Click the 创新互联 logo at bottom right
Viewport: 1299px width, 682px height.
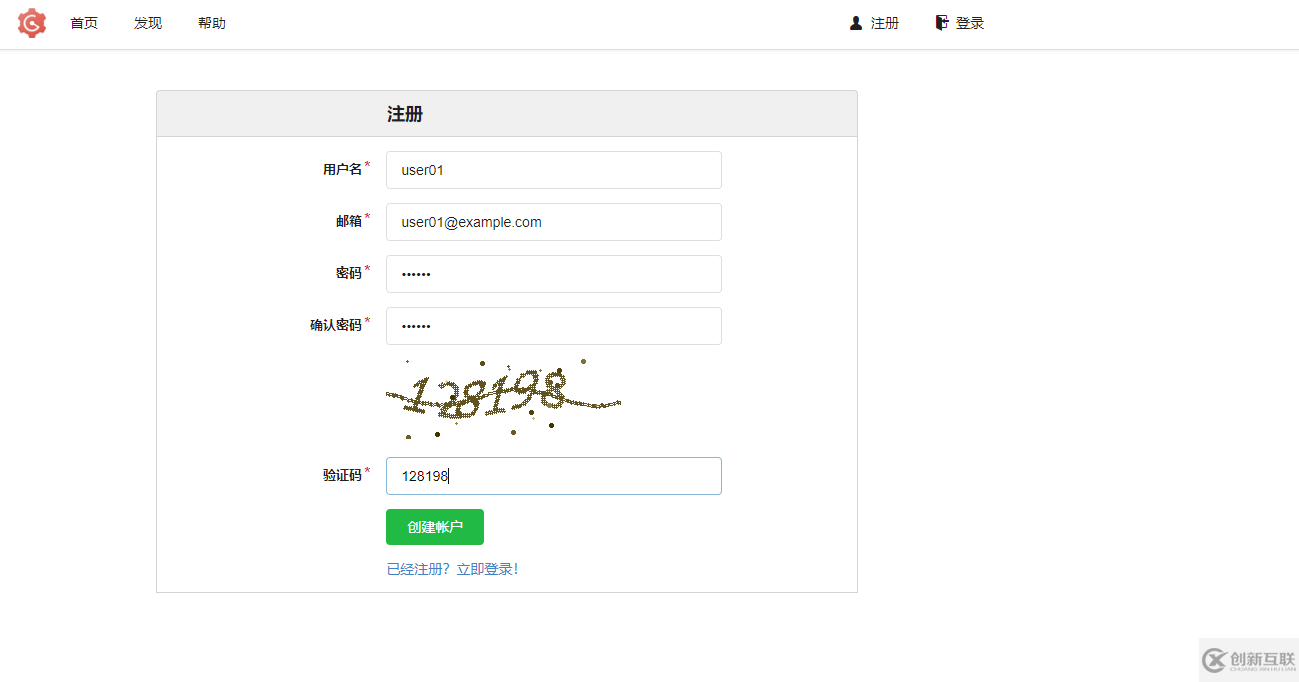(1248, 659)
